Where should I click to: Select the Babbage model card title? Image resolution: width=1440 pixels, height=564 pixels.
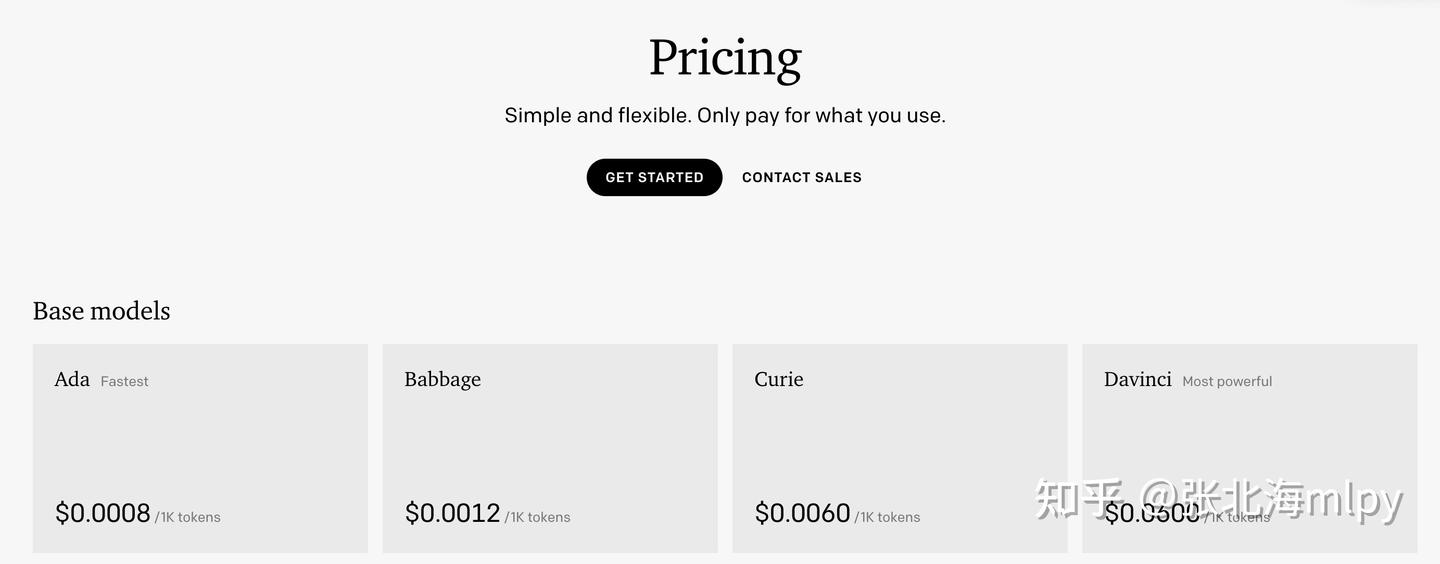[x=442, y=379]
